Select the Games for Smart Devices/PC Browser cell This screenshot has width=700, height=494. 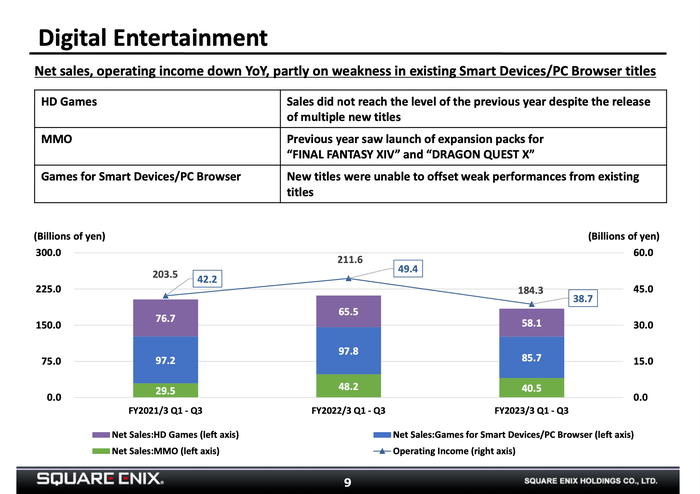click(x=157, y=184)
